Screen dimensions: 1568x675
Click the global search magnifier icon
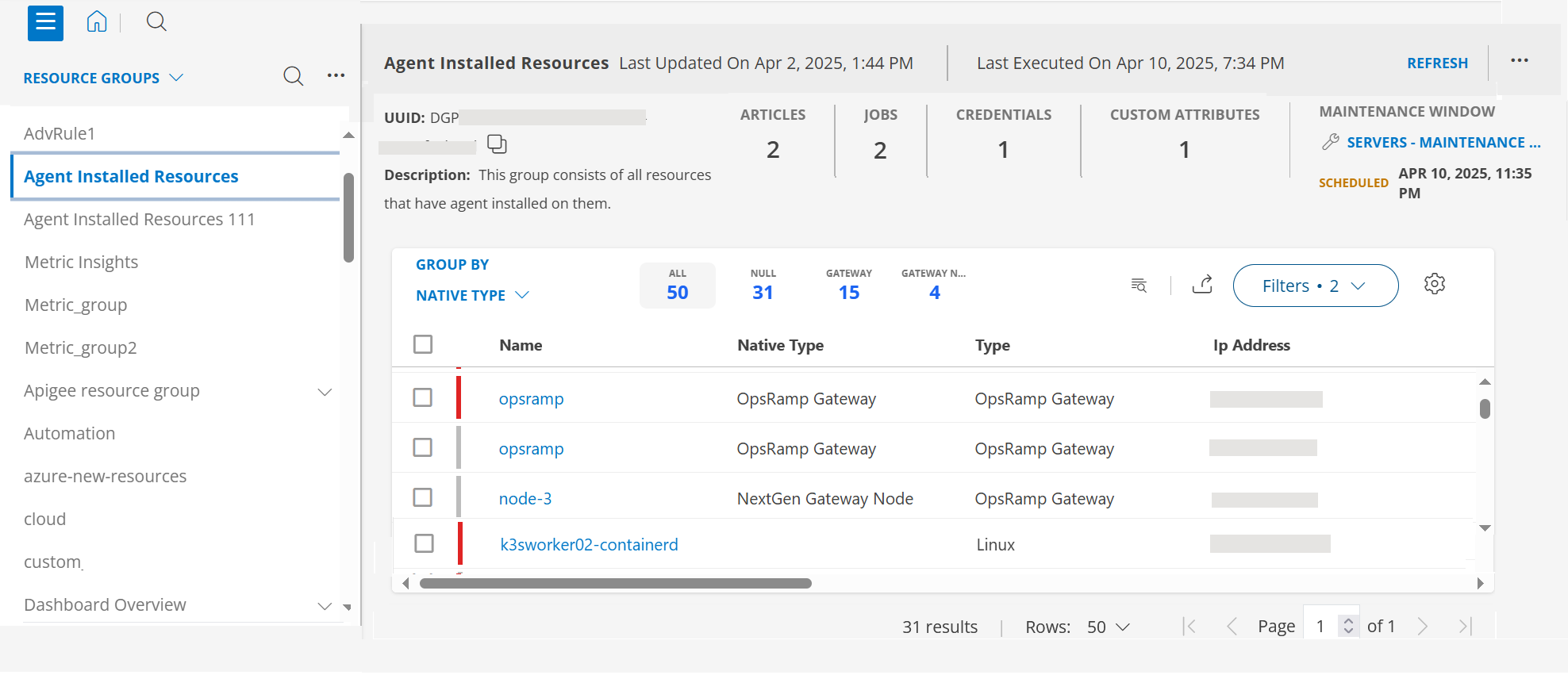156,22
